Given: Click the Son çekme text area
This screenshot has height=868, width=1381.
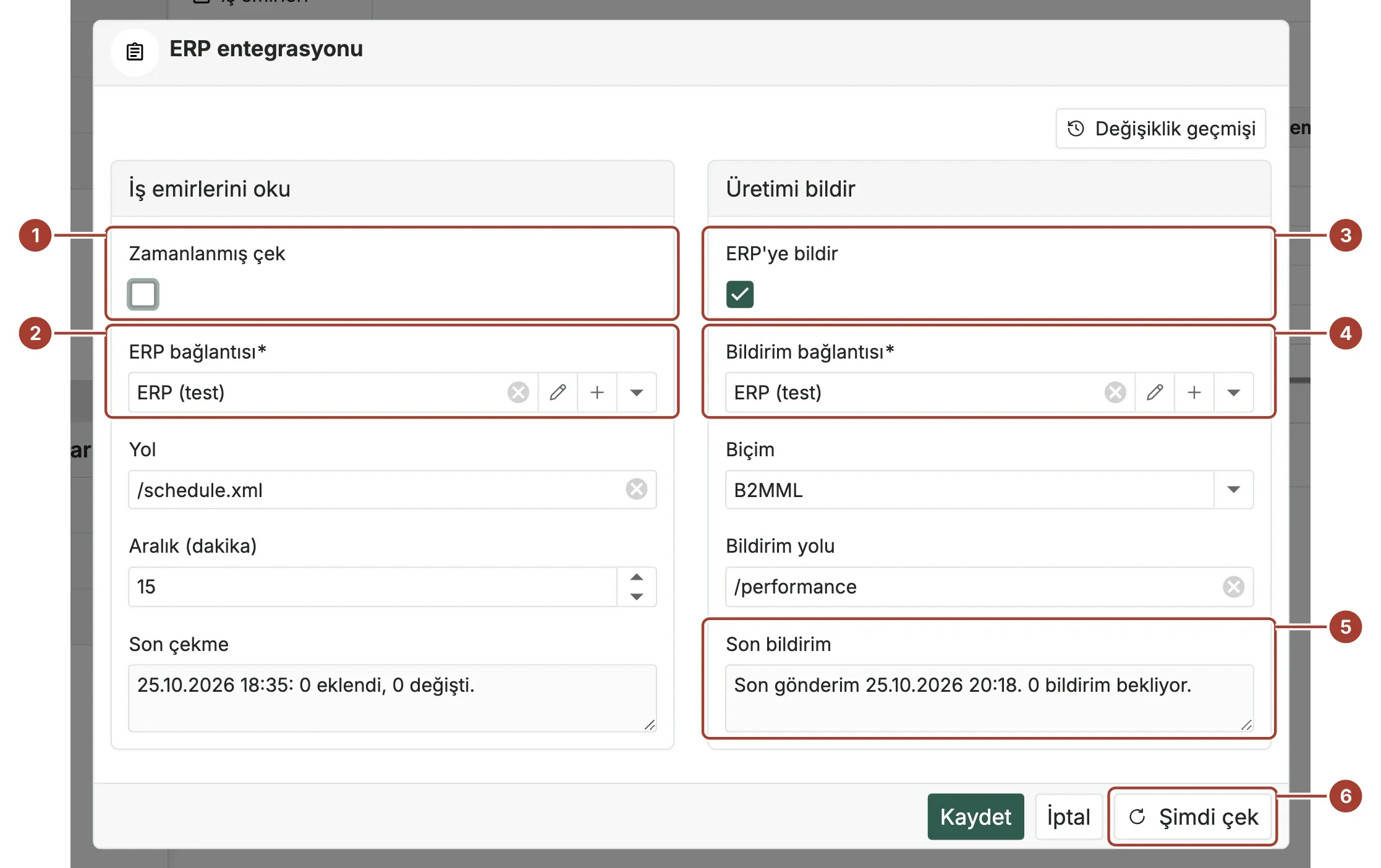Looking at the screenshot, I should click(x=393, y=698).
